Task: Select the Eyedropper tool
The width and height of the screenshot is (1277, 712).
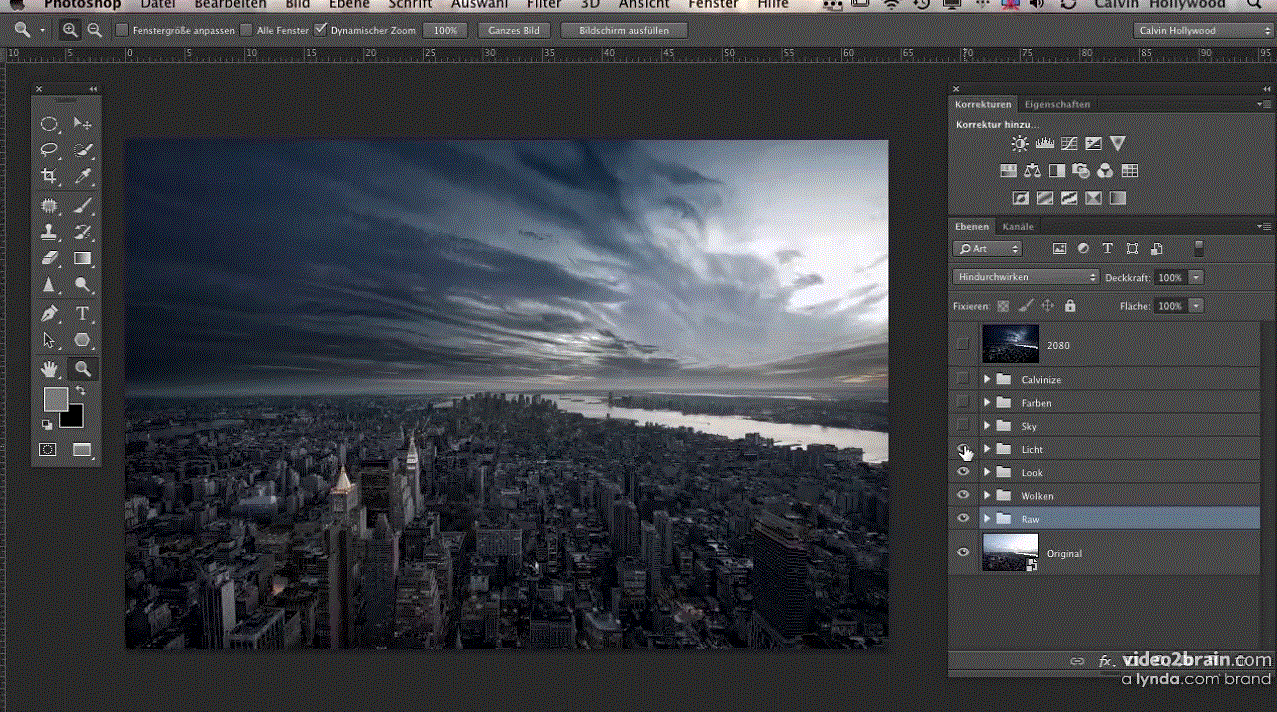Action: [83, 176]
